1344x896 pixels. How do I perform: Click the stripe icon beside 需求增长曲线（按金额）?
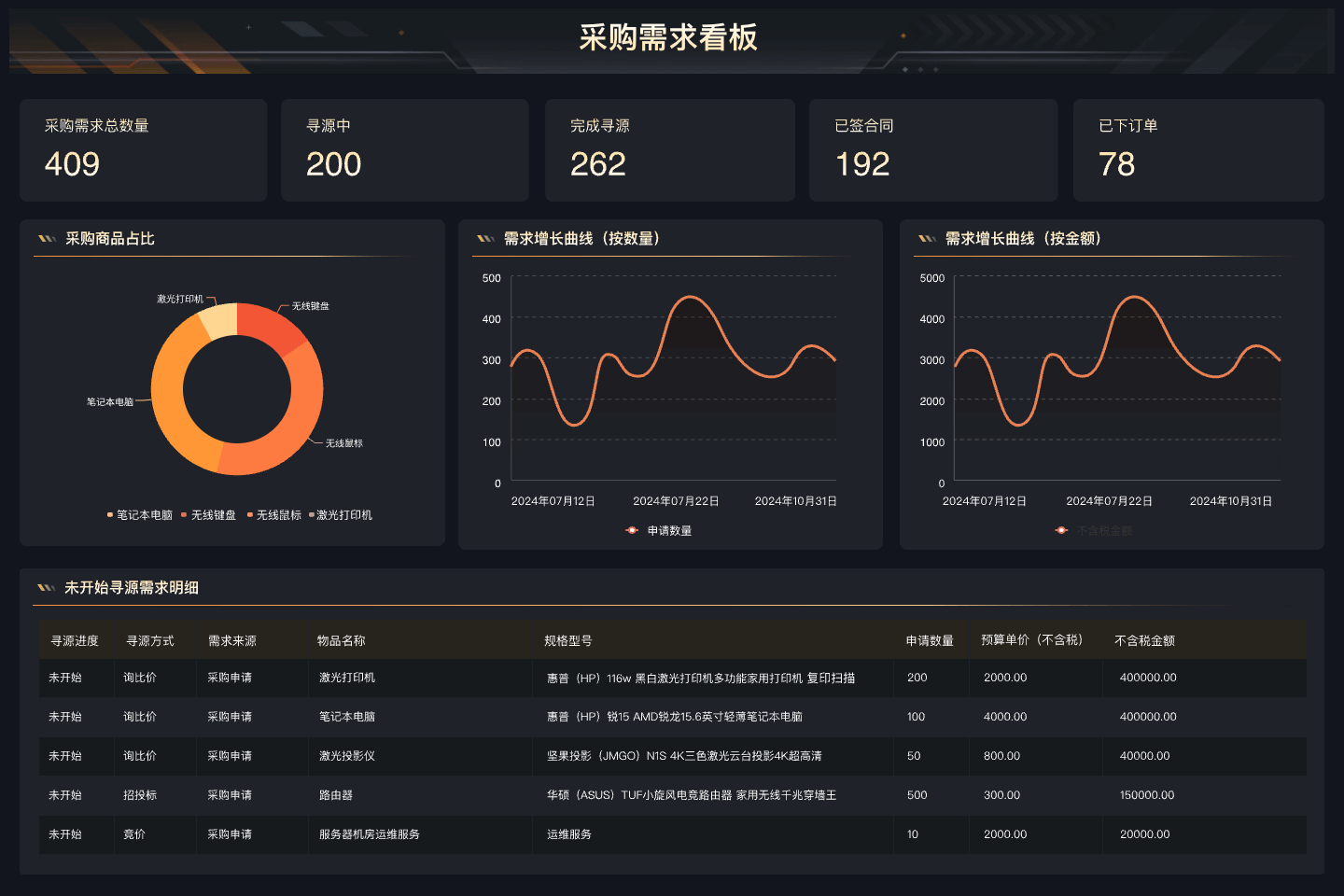[x=927, y=239]
